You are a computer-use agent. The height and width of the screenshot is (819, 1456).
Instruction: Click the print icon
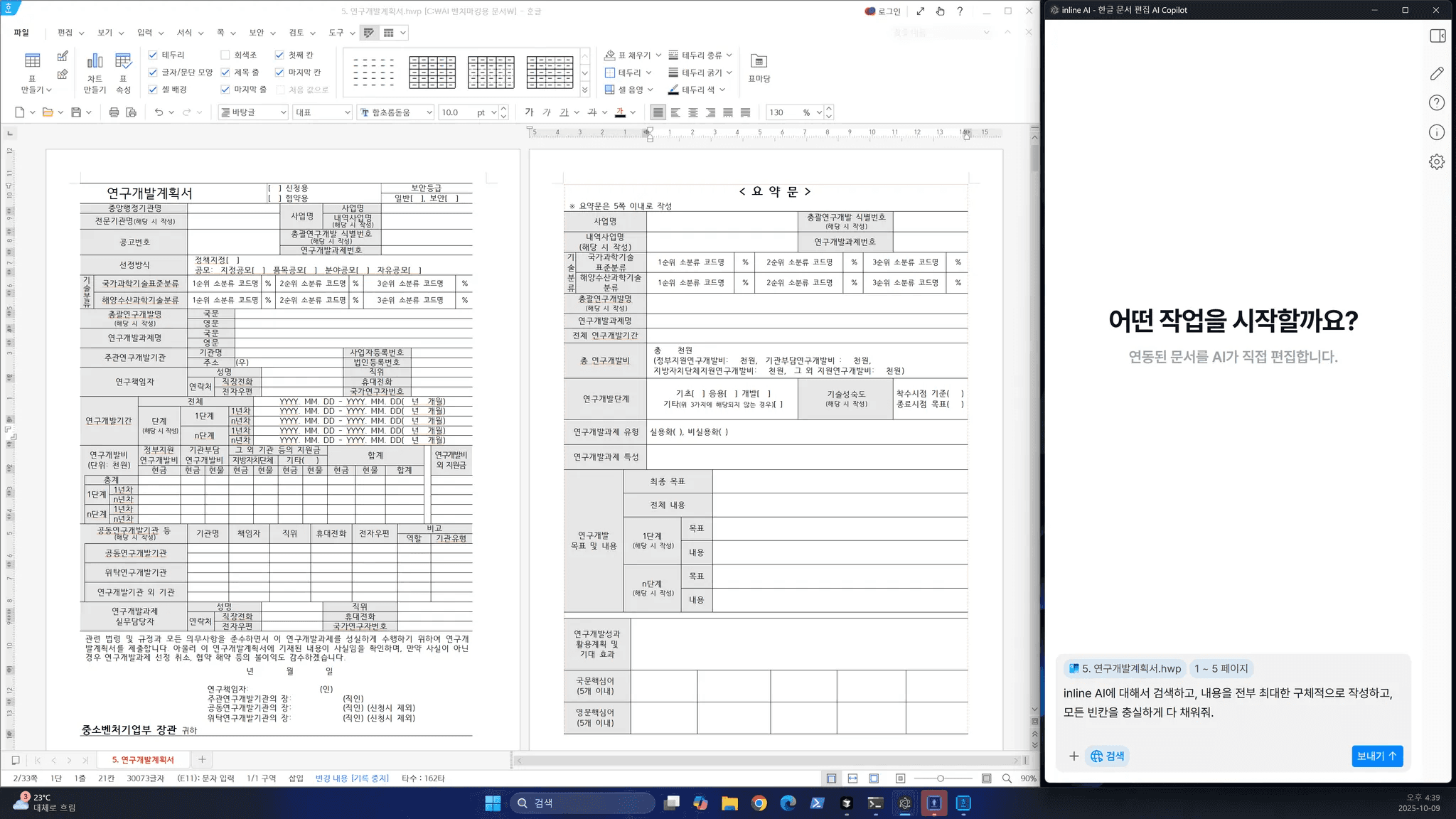tap(114, 112)
